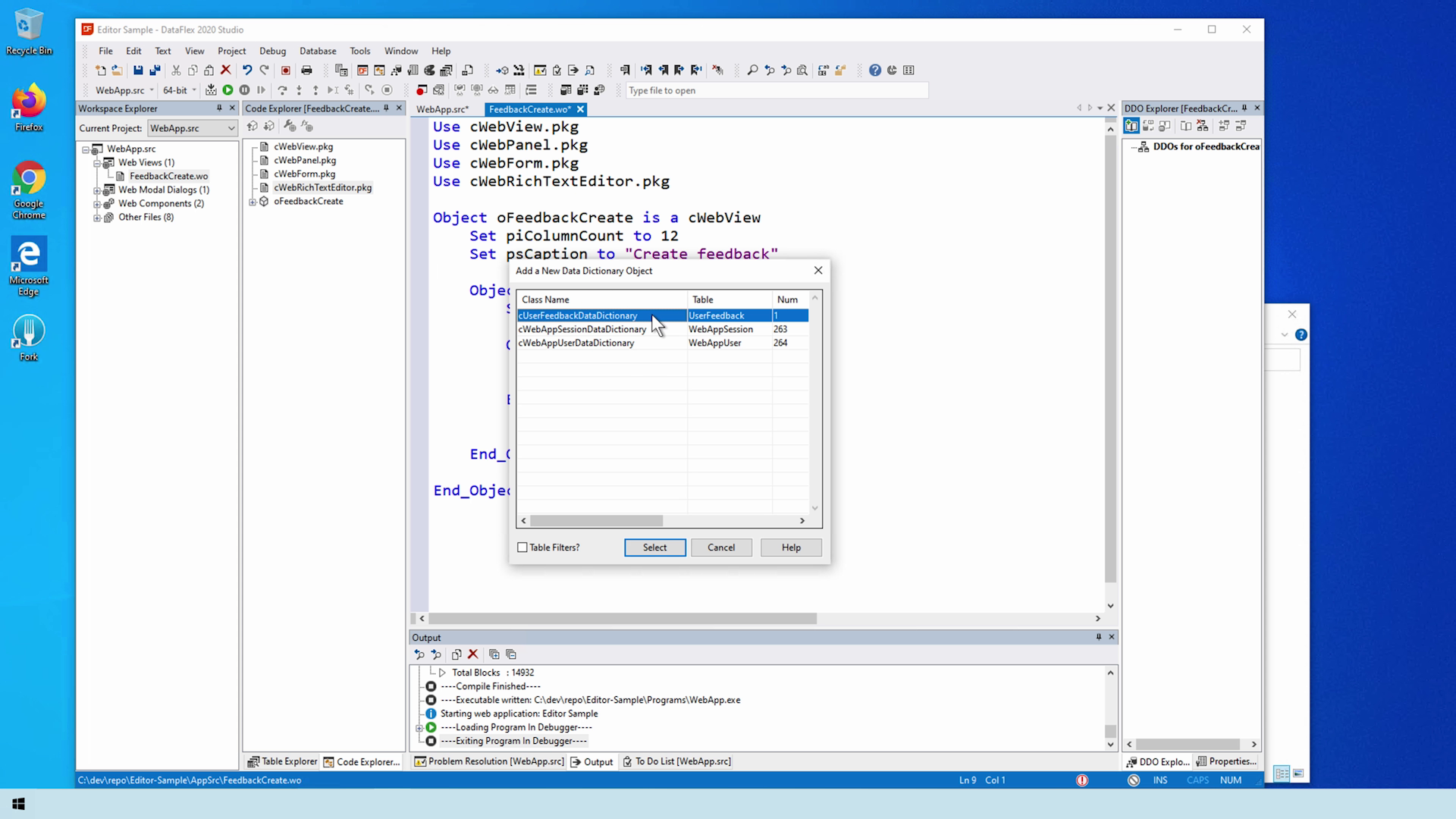Expand the oFeedbackCreate node in Code Explorer
Screen dimensions: 1456x819
[253, 202]
